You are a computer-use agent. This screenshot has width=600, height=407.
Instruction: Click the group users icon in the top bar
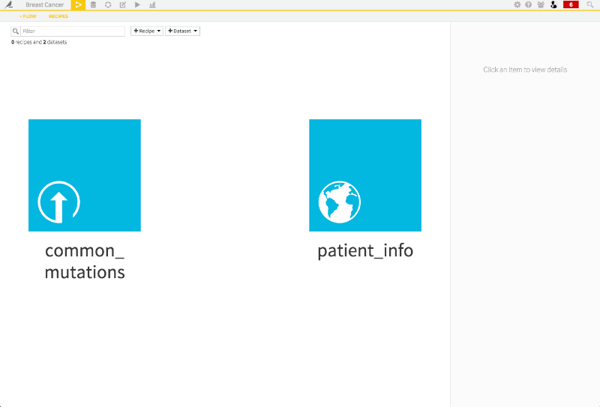541,5
